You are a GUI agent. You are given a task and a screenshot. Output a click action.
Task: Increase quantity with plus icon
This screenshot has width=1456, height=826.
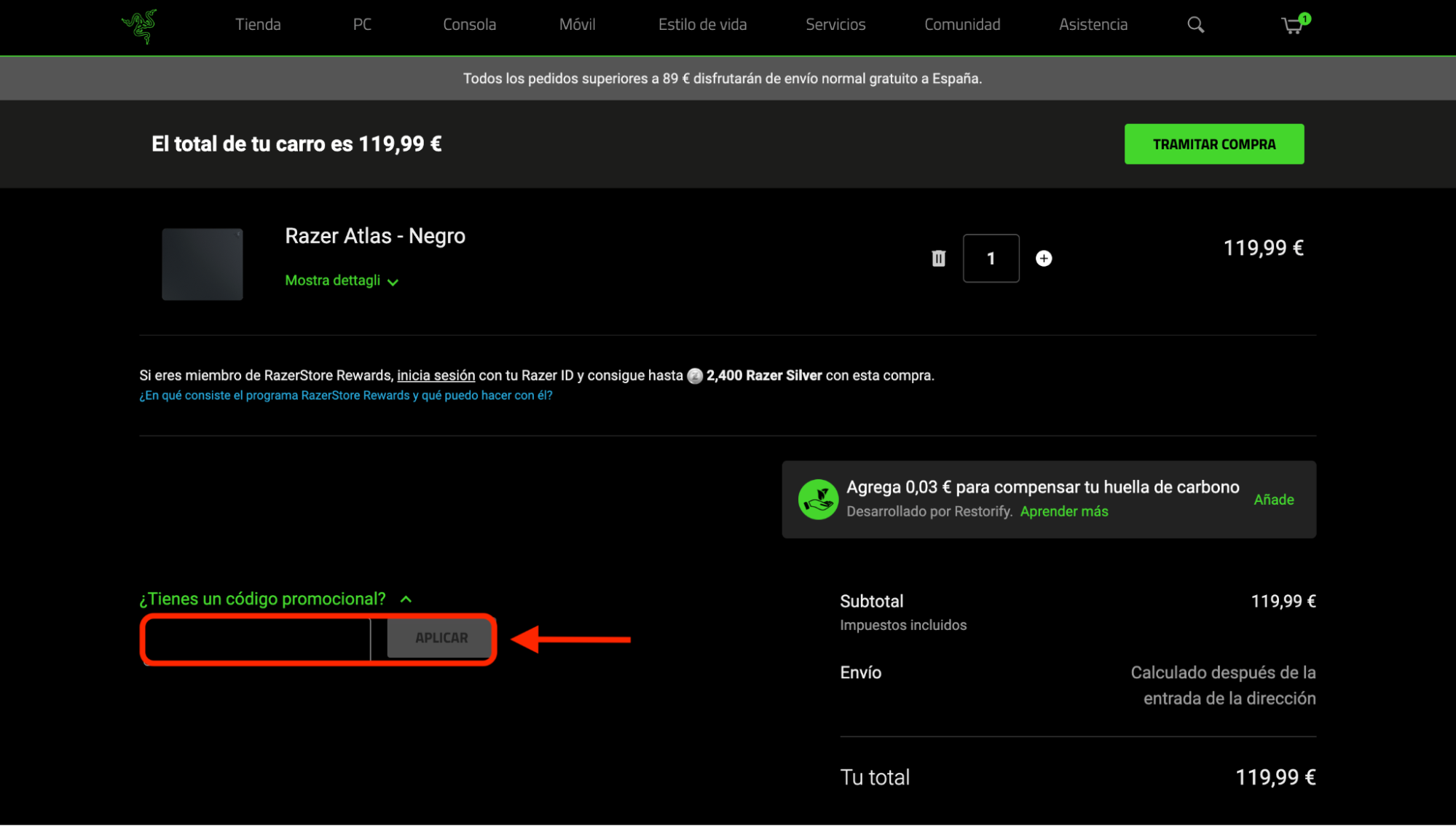coord(1044,259)
